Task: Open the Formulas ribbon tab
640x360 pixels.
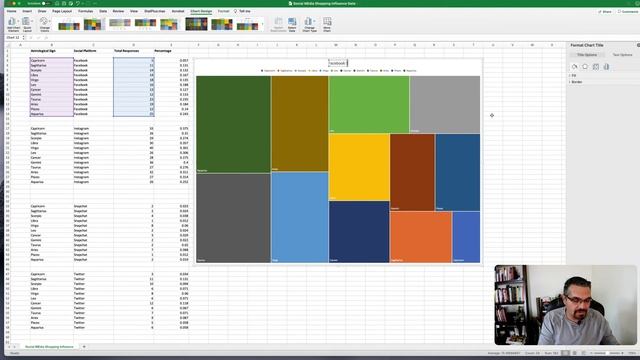Action: click(86, 11)
